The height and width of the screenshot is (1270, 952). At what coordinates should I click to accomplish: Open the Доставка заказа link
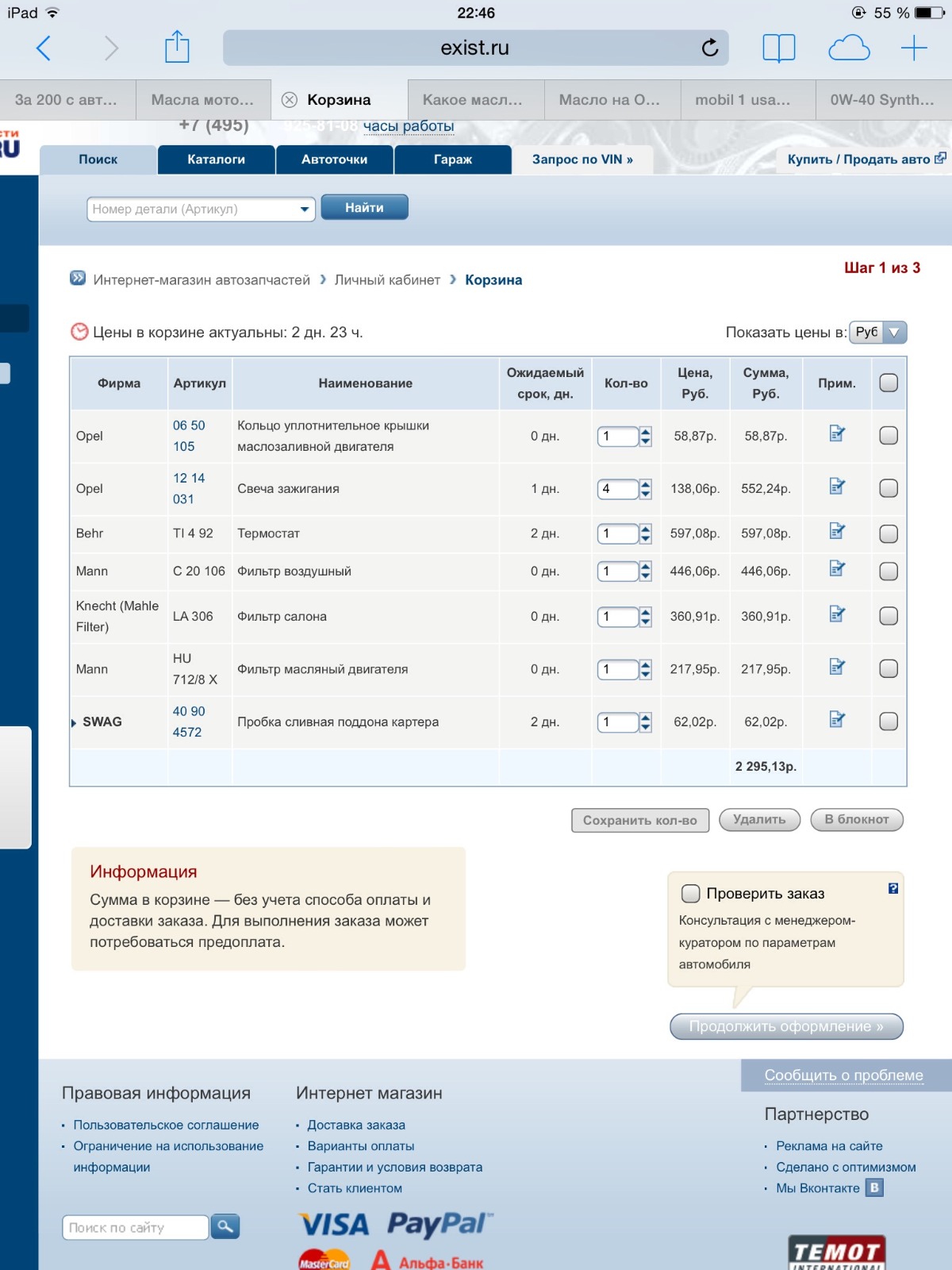(356, 1125)
